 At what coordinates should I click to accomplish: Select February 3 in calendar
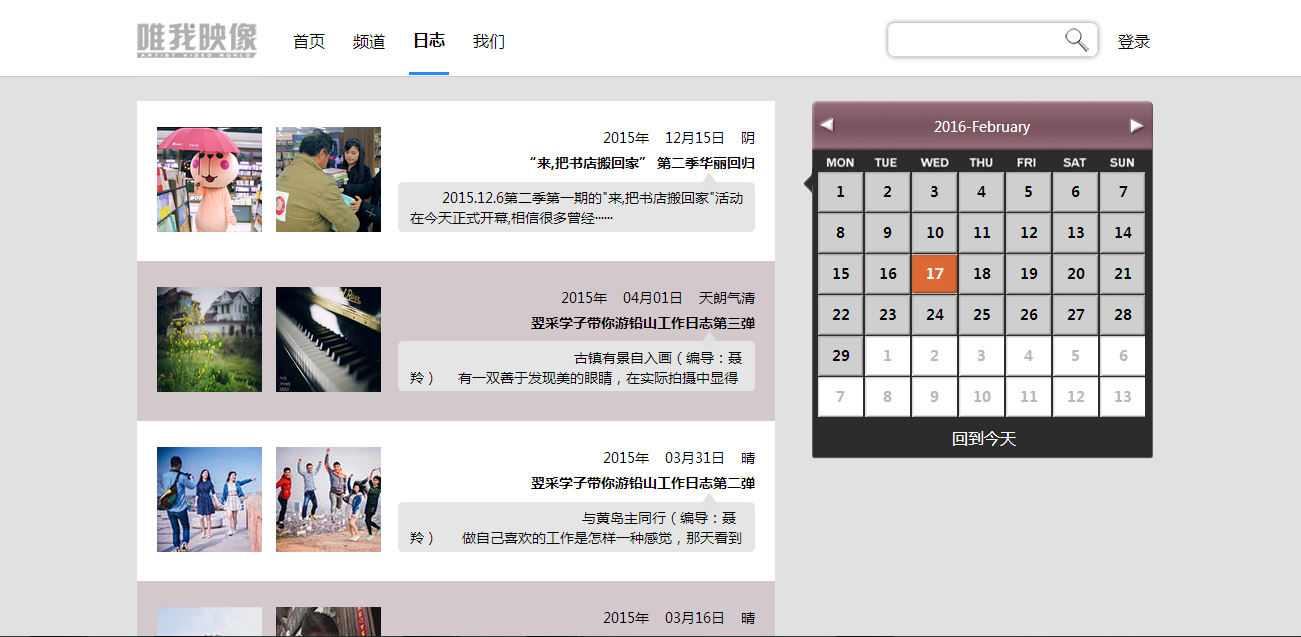tap(935, 192)
